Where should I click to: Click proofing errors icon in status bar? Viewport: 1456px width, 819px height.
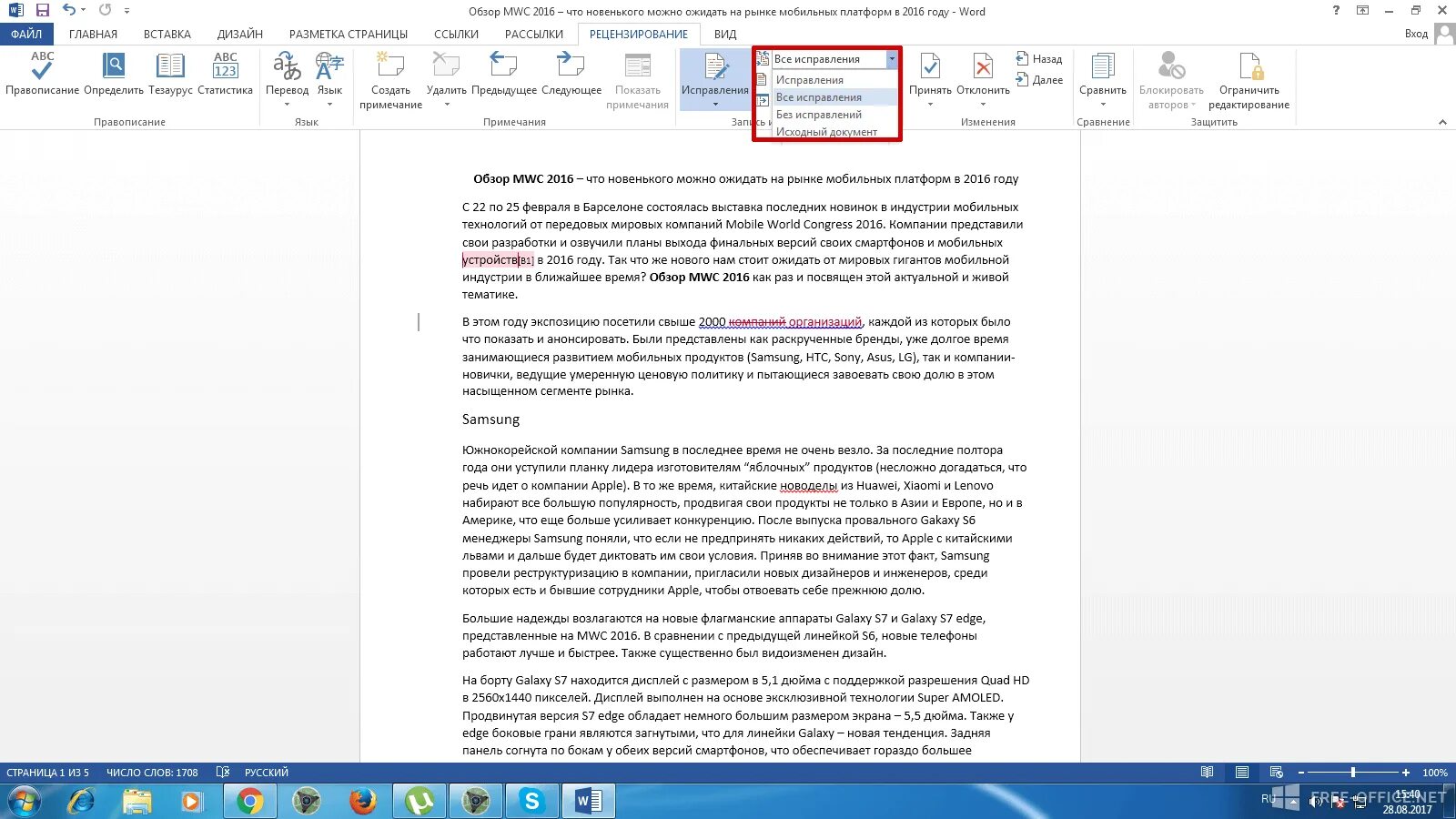223,773
